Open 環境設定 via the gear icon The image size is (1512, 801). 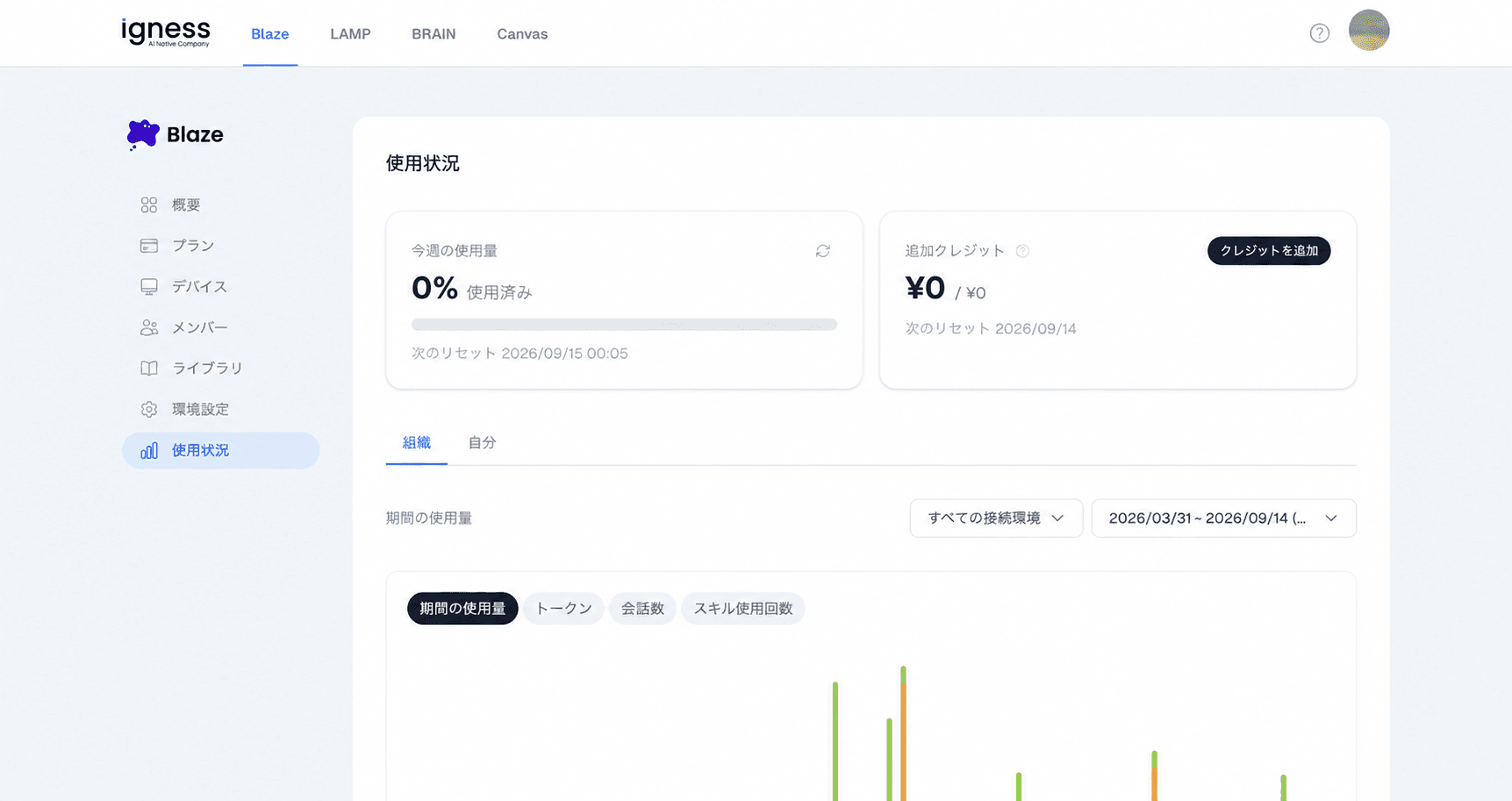tap(149, 409)
